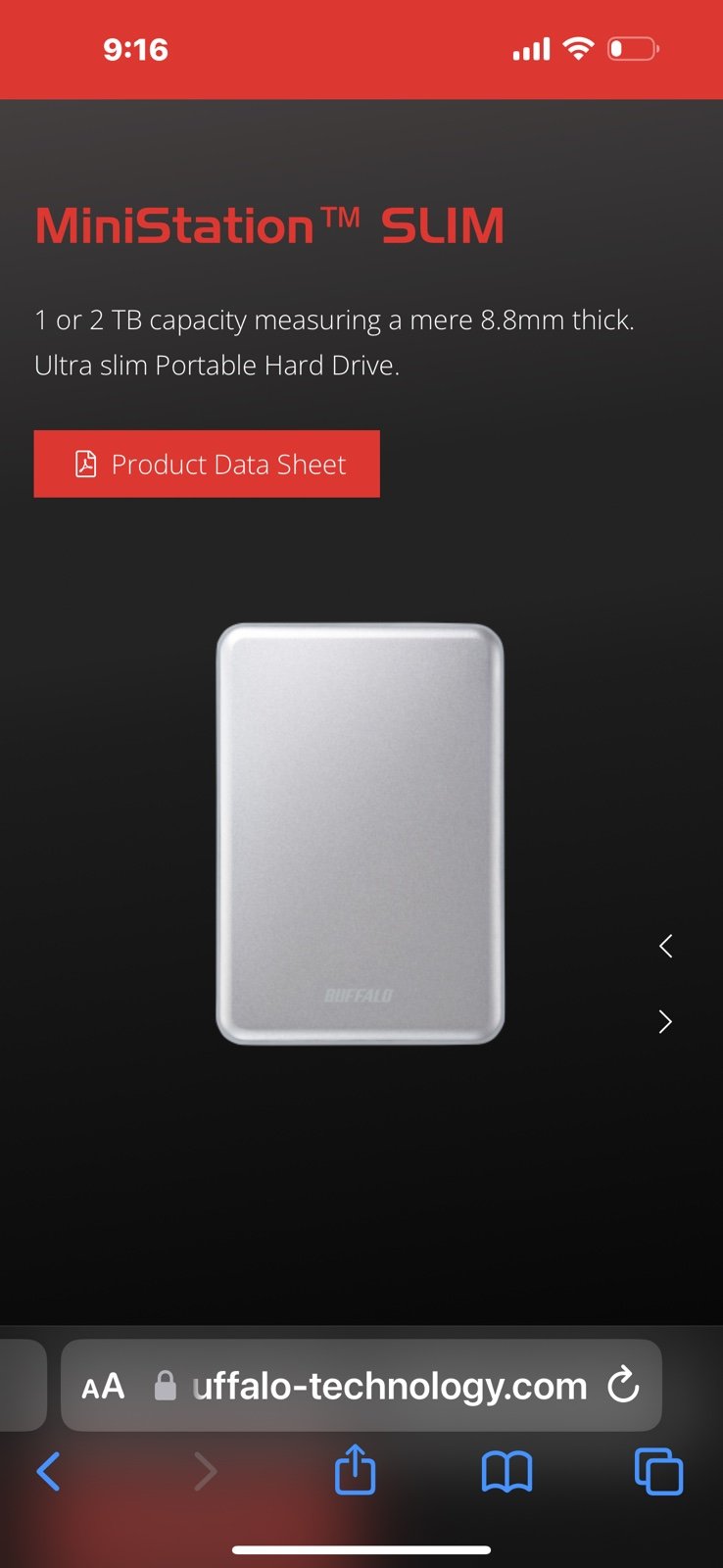The width and height of the screenshot is (723, 1568).
Task: Tap the battery indicator in status bar
Action: click(633, 48)
